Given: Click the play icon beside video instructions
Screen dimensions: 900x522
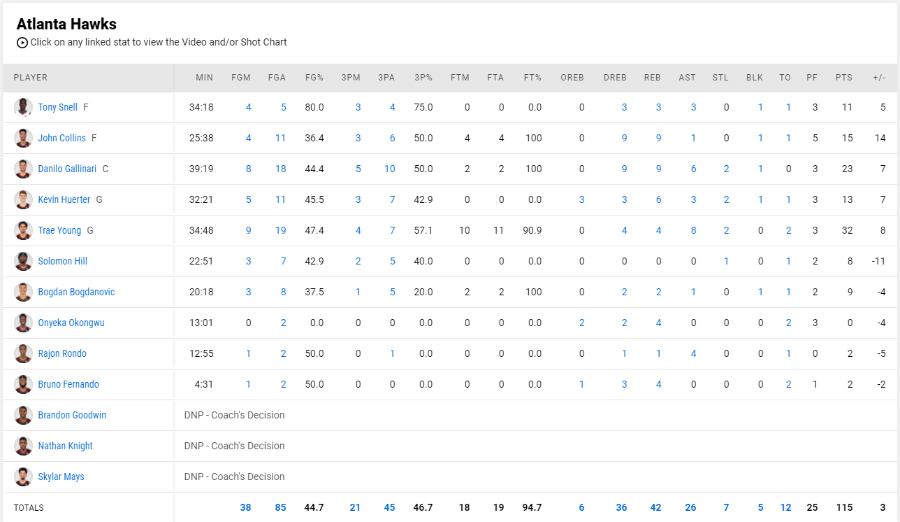Looking at the screenshot, I should [x=22, y=42].
